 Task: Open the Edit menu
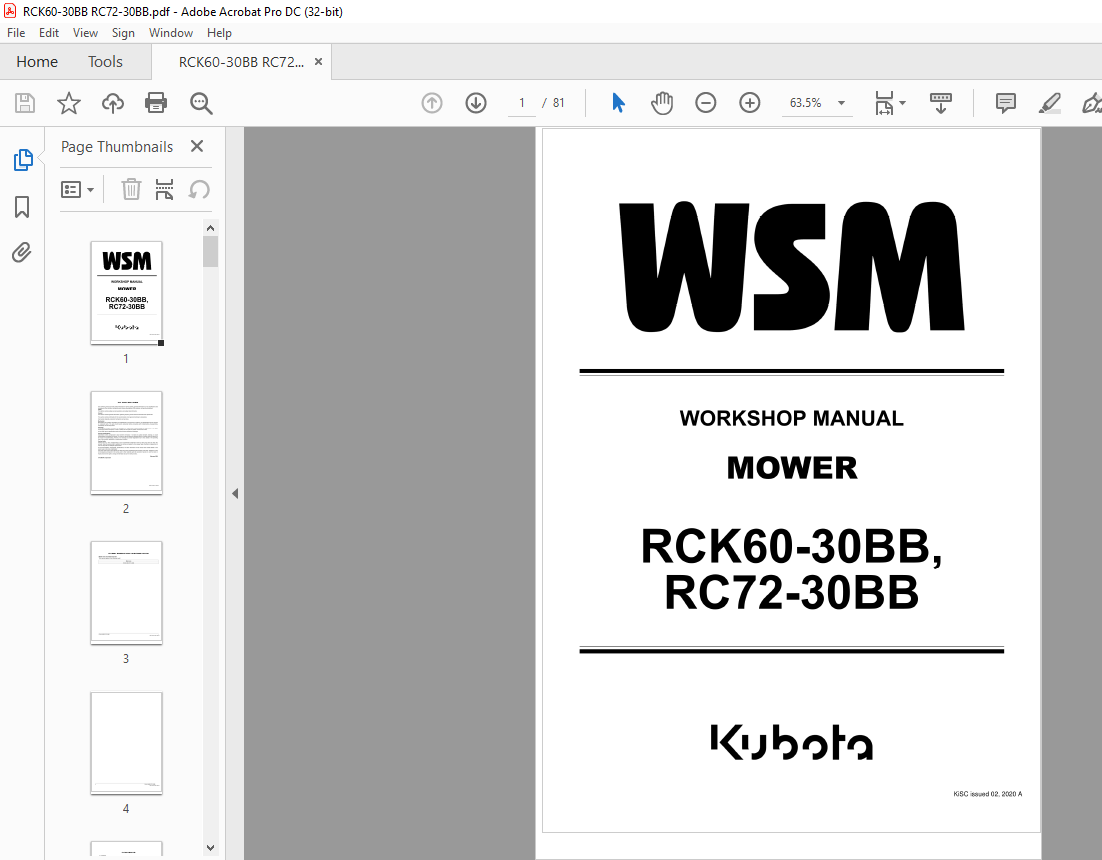48,33
